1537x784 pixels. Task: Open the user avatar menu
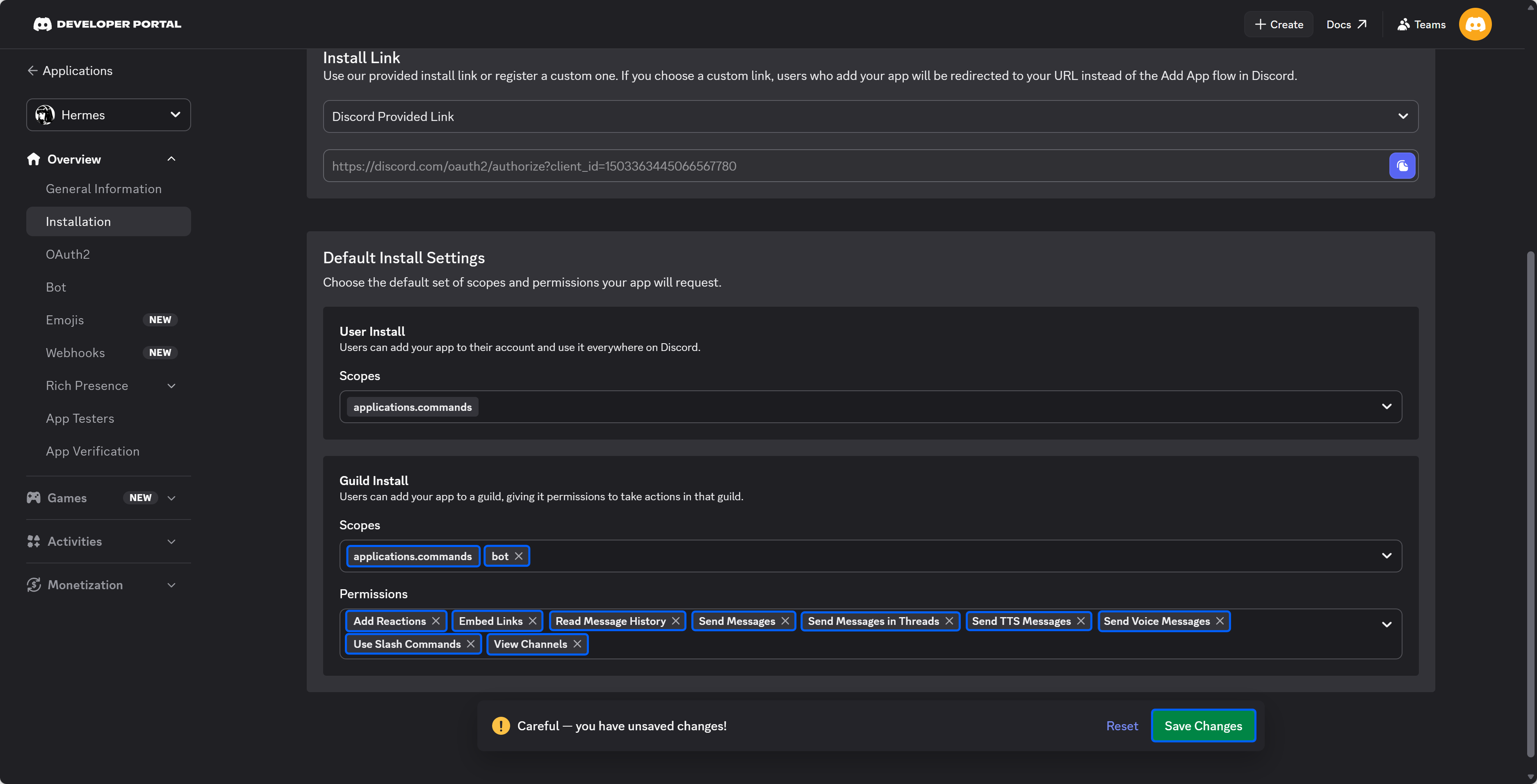[1475, 24]
